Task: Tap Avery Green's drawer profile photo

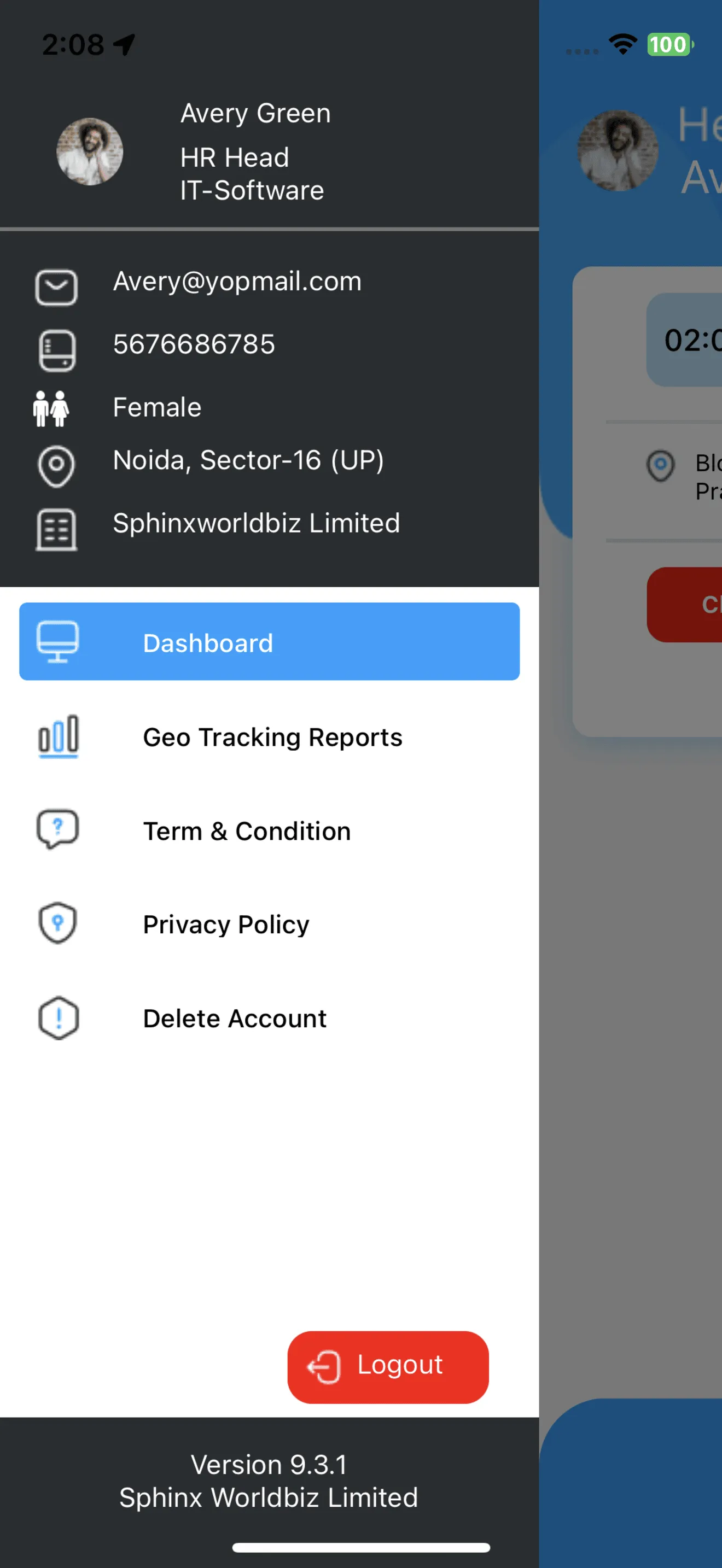Action: [x=90, y=151]
